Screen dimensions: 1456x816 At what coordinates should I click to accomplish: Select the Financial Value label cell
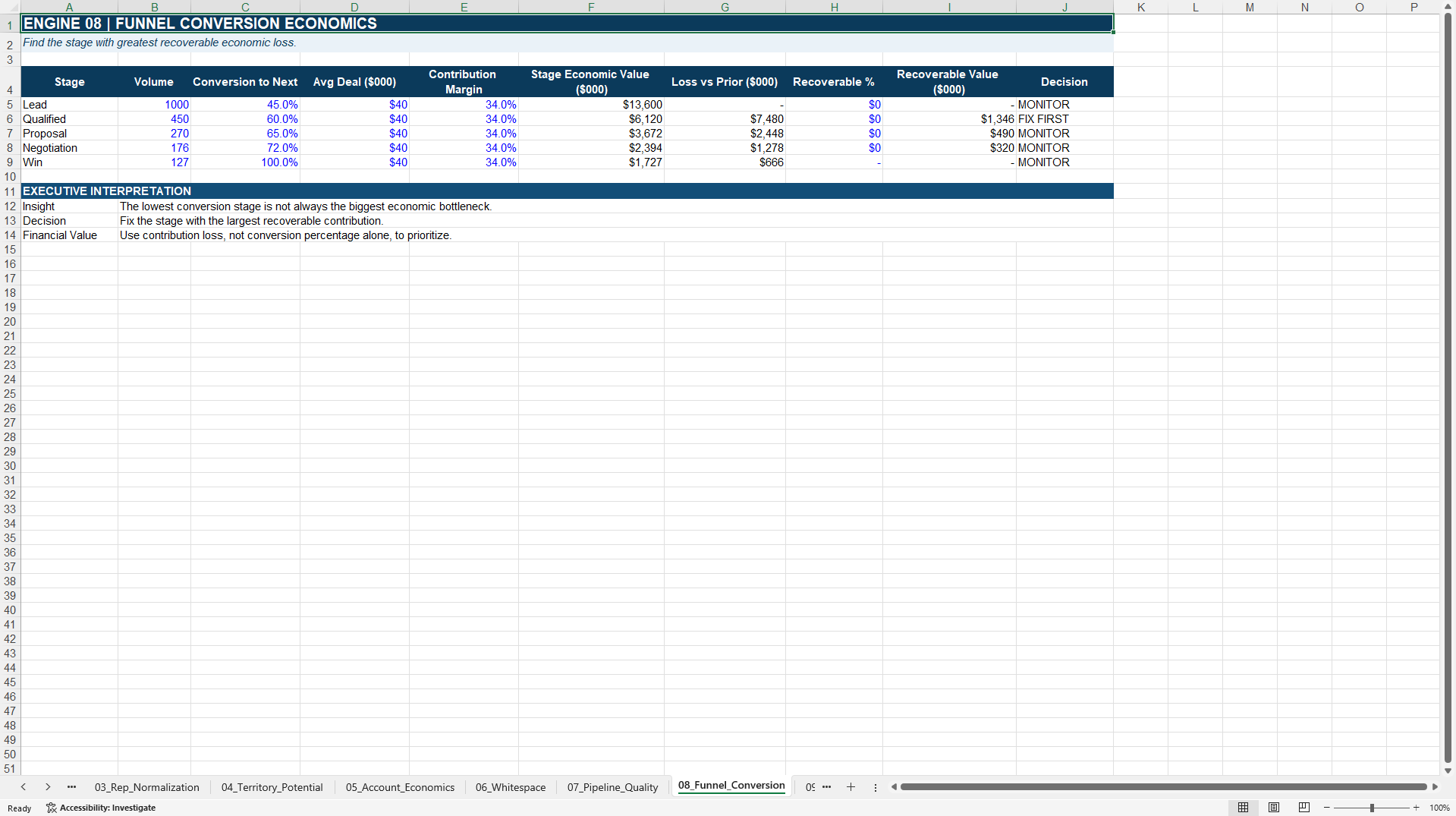point(69,235)
